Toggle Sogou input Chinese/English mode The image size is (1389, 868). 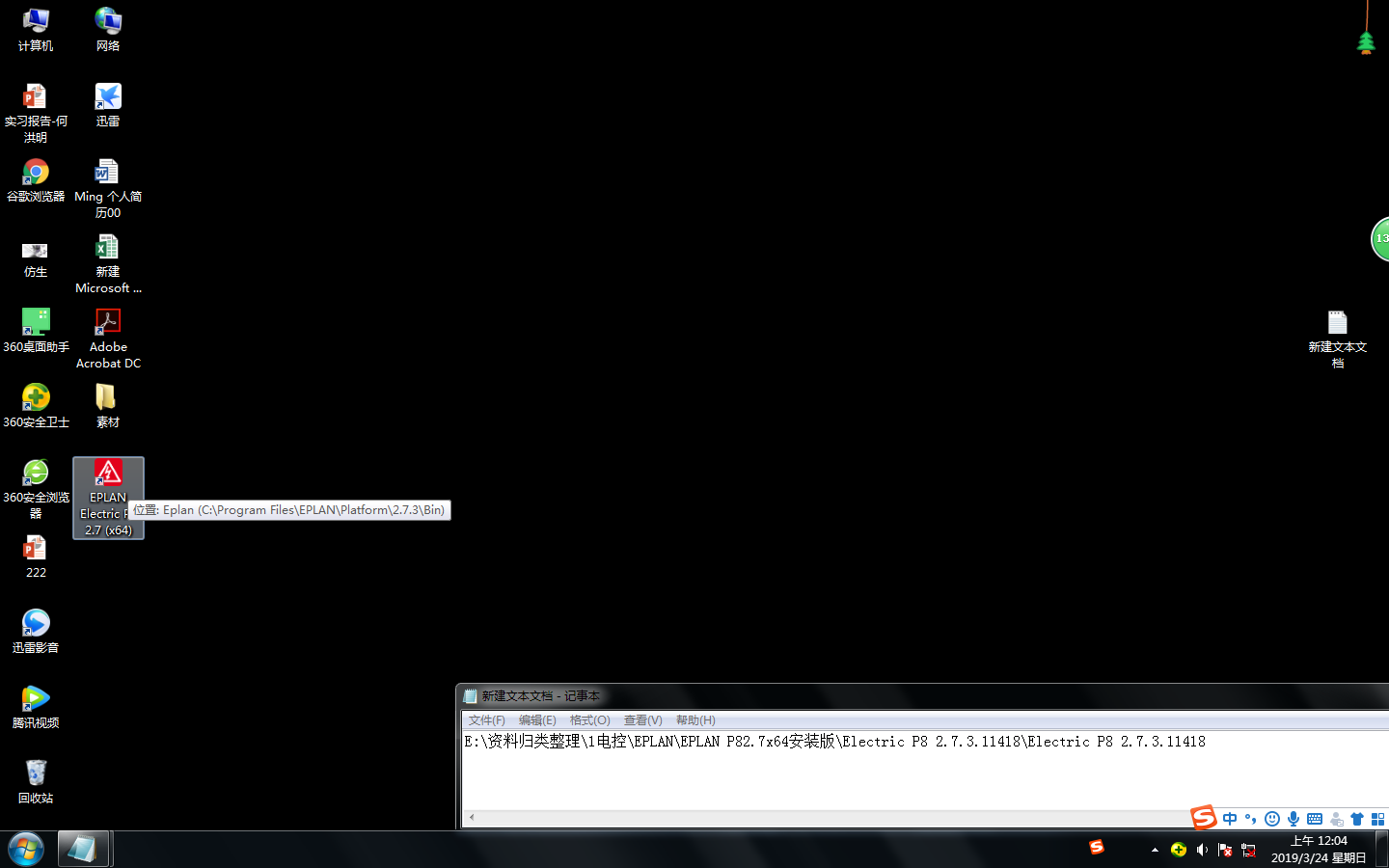(x=1230, y=819)
